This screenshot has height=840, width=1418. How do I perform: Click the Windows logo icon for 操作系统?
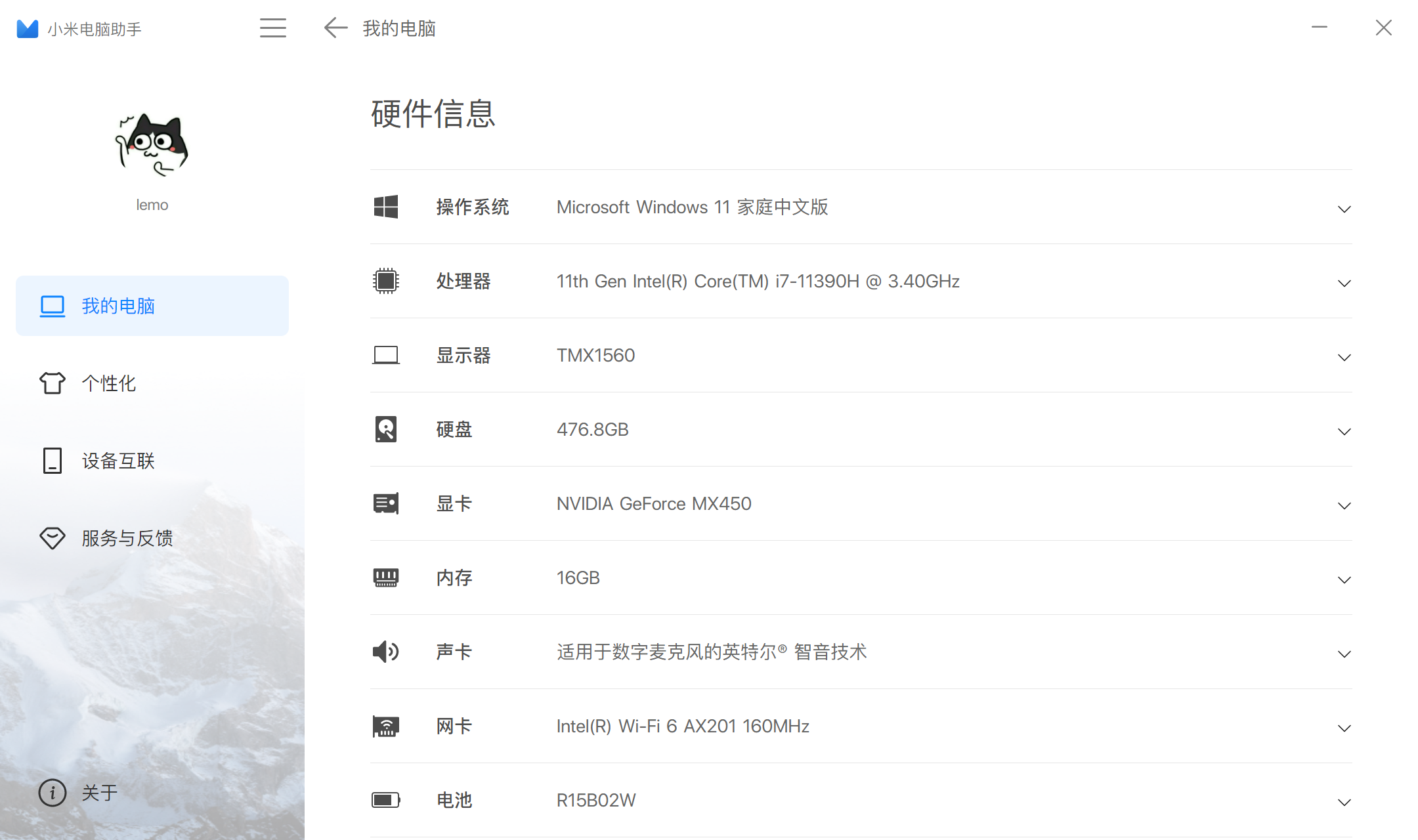386,207
